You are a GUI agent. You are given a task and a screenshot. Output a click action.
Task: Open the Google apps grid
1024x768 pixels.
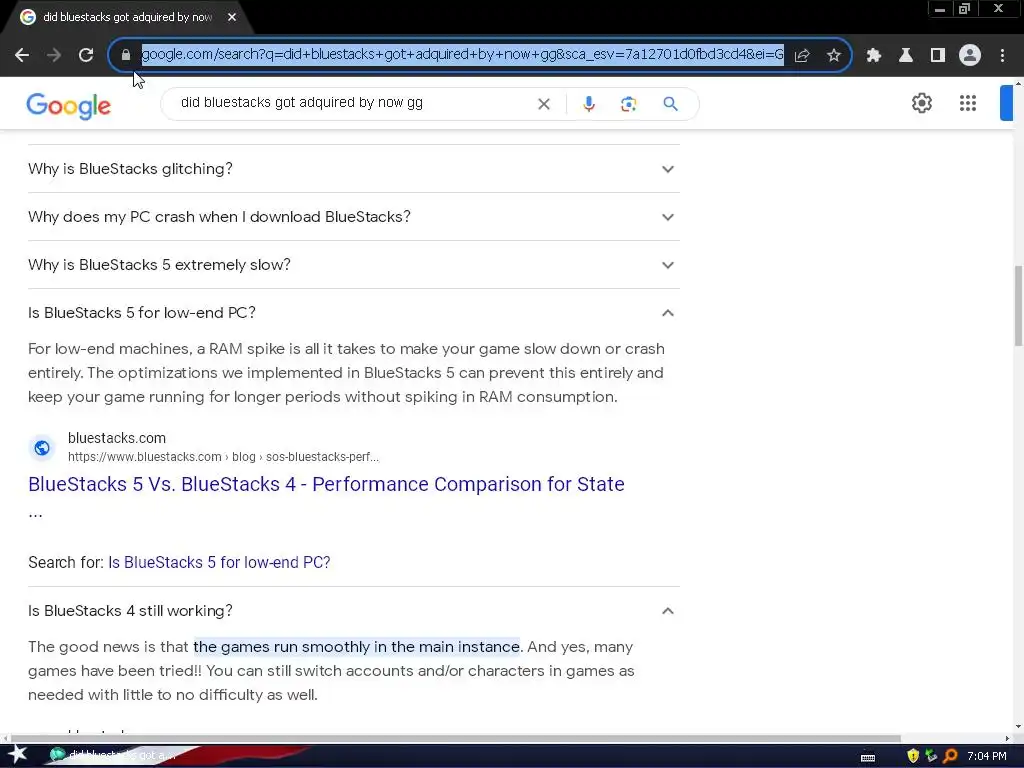coord(968,103)
